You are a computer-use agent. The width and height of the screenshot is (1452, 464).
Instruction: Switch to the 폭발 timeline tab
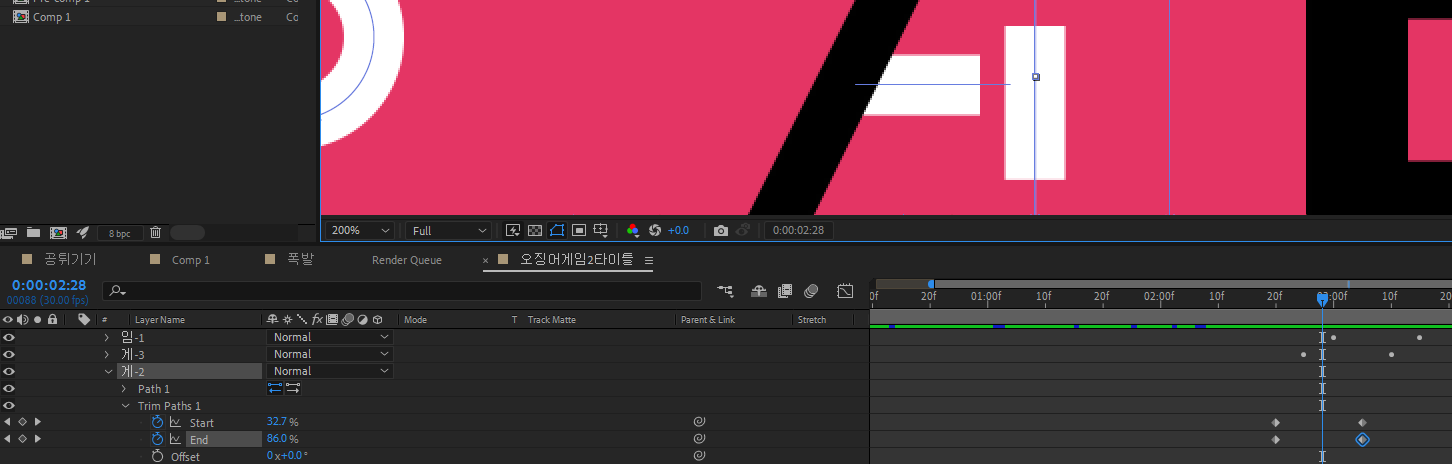coord(301,260)
